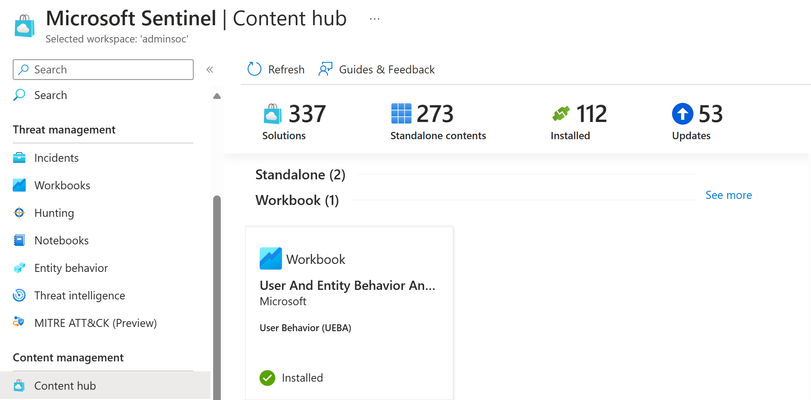Click the Microsoft Sentinel shopping bag logo
This screenshot has height=400, width=811.
point(24,26)
